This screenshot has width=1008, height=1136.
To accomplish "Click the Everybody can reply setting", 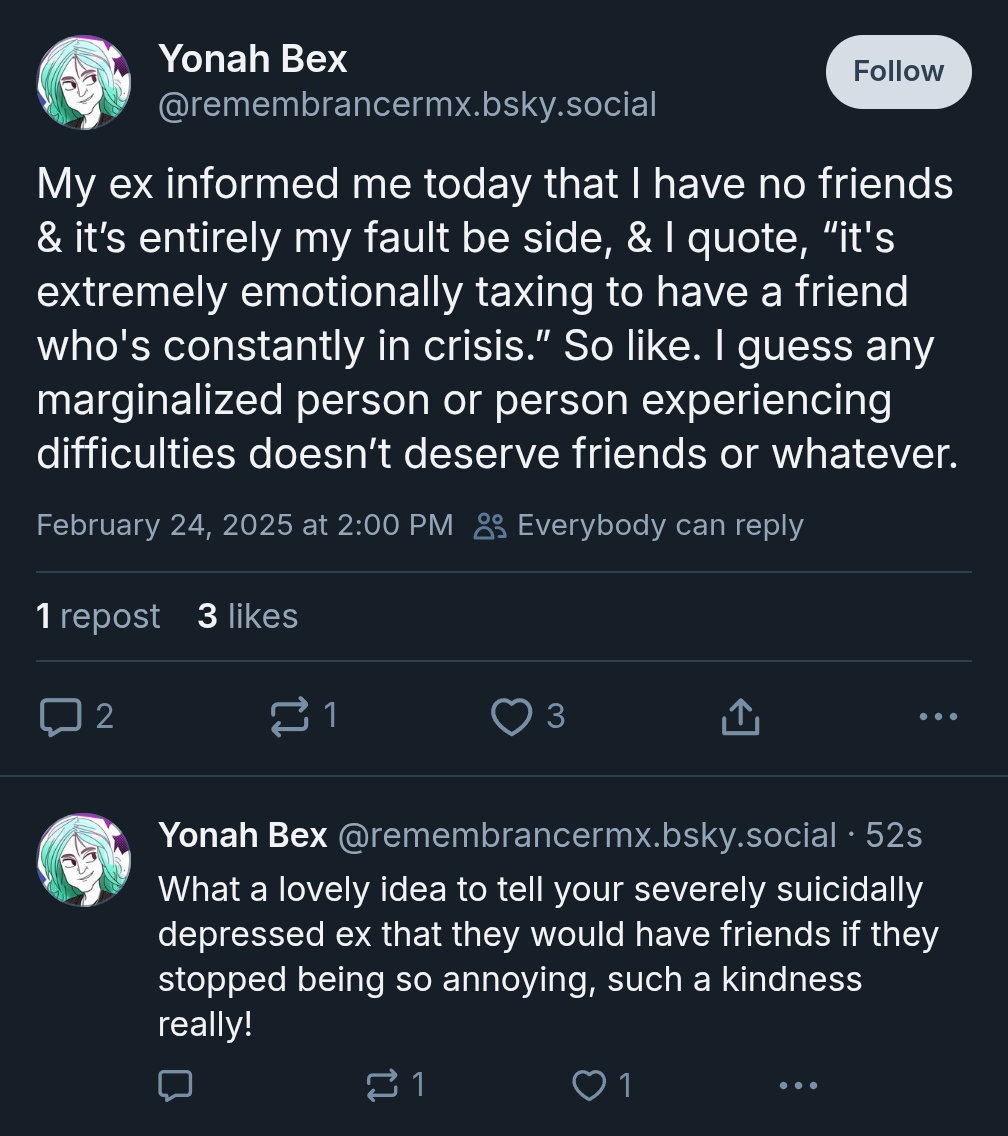I will (x=640, y=525).
